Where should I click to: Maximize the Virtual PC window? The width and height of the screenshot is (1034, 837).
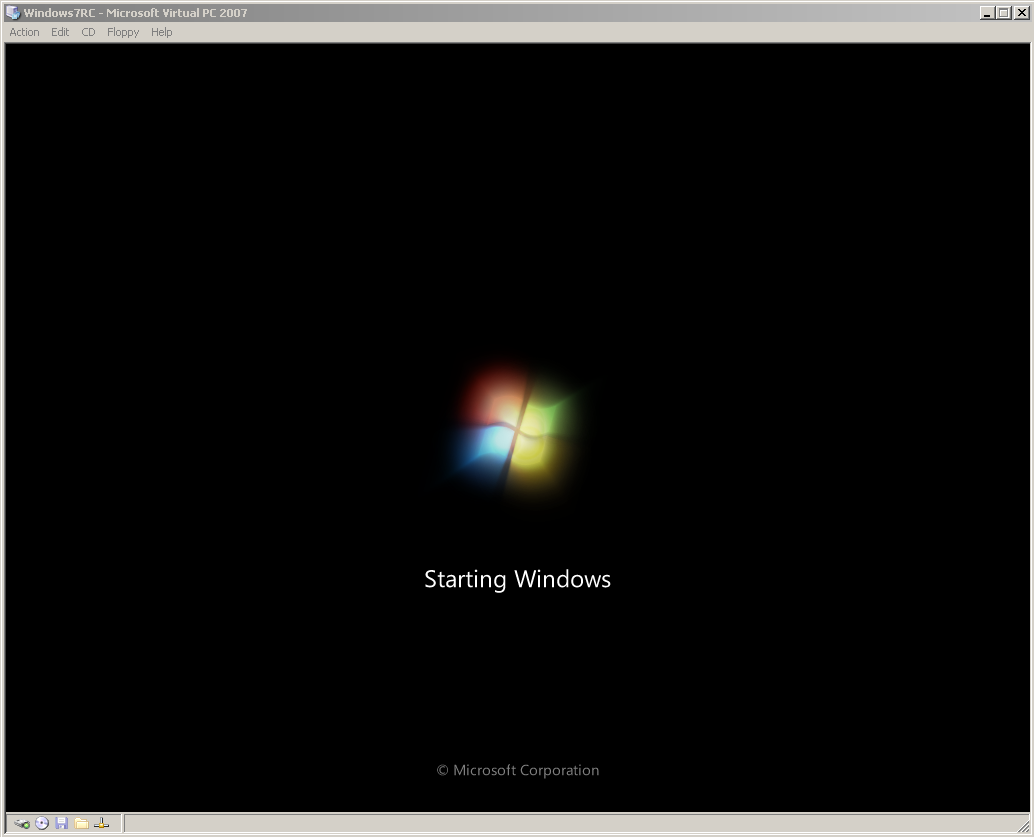pos(1004,13)
